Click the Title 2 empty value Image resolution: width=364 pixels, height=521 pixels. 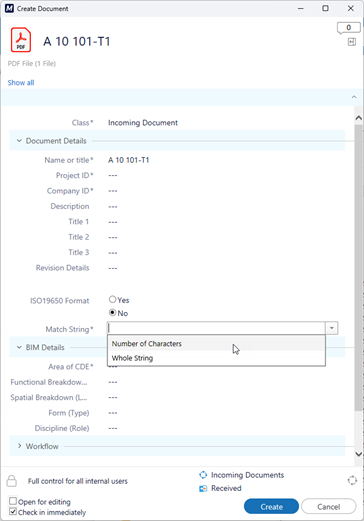[x=113, y=237]
